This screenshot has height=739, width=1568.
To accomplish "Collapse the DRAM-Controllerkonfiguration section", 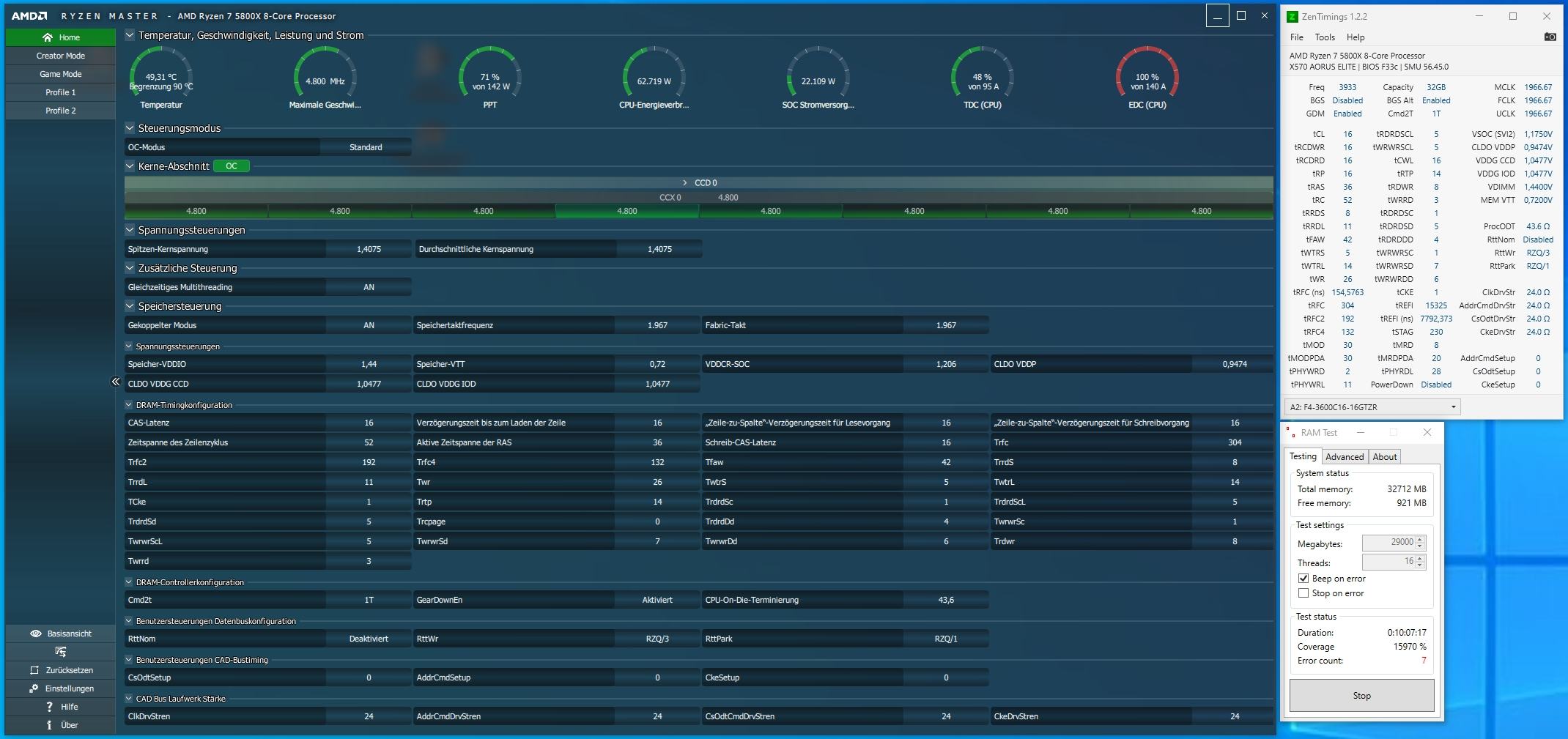I will coord(129,582).
